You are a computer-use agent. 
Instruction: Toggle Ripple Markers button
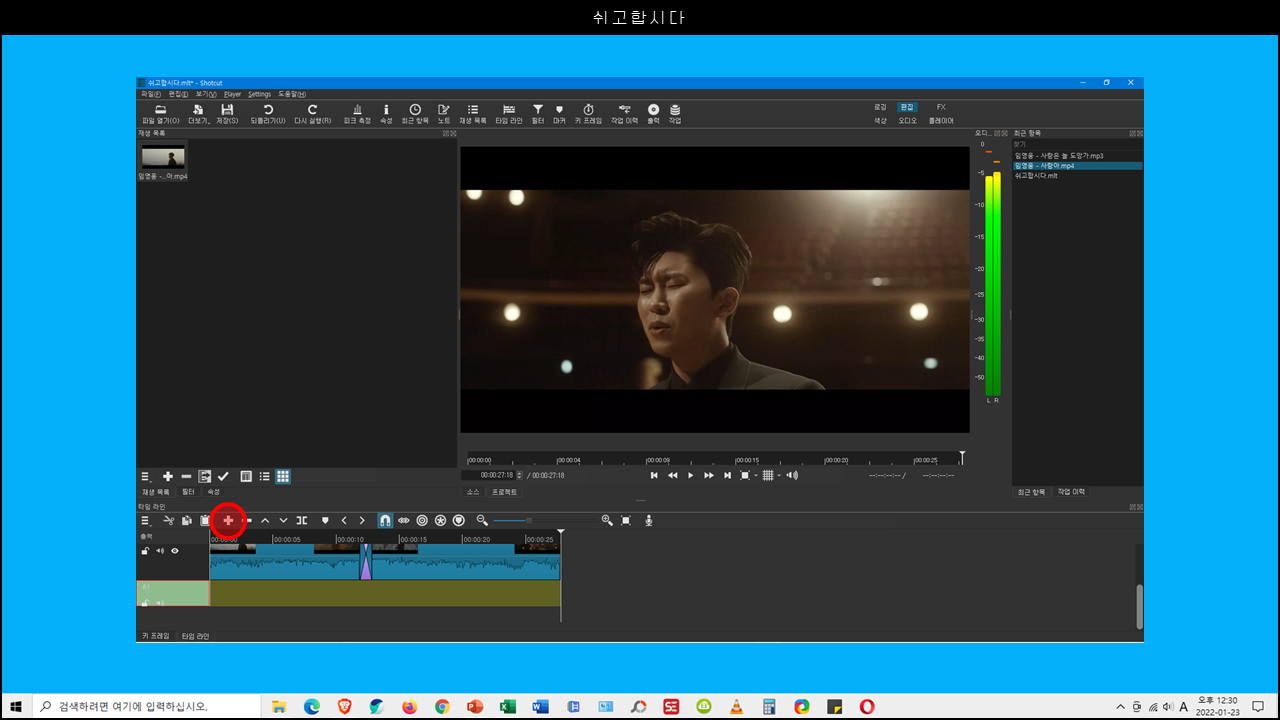pos(459,520)
